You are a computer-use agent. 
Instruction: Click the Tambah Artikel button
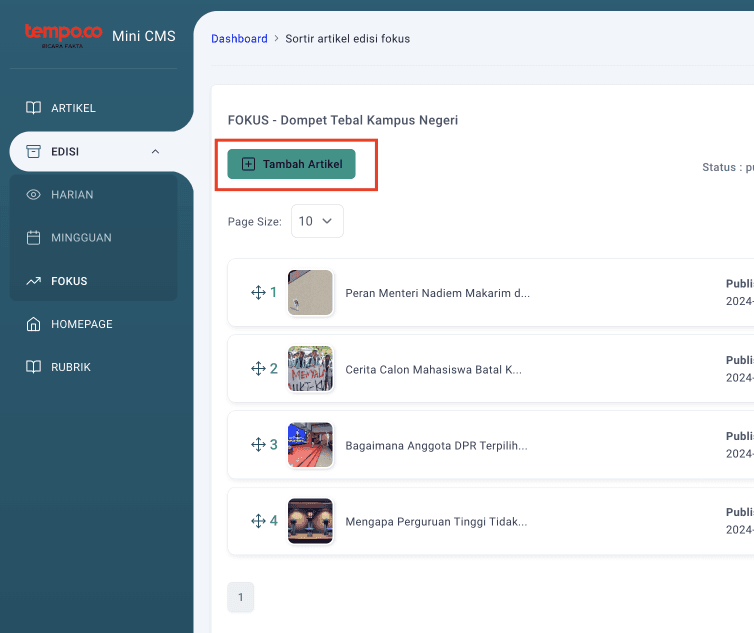tap(291, 164)
